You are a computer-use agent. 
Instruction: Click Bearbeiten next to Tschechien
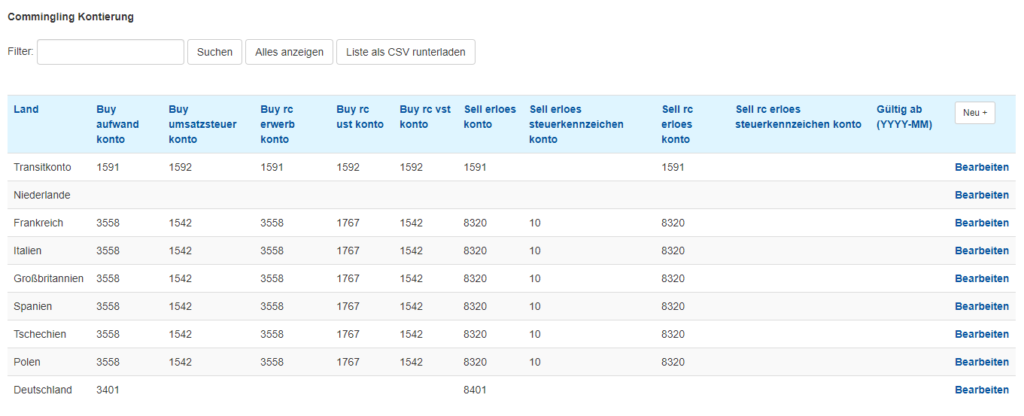click(982, 334)
